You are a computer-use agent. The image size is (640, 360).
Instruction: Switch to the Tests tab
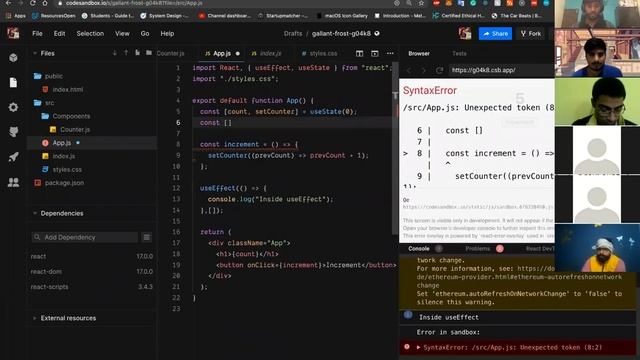(459, 53)
